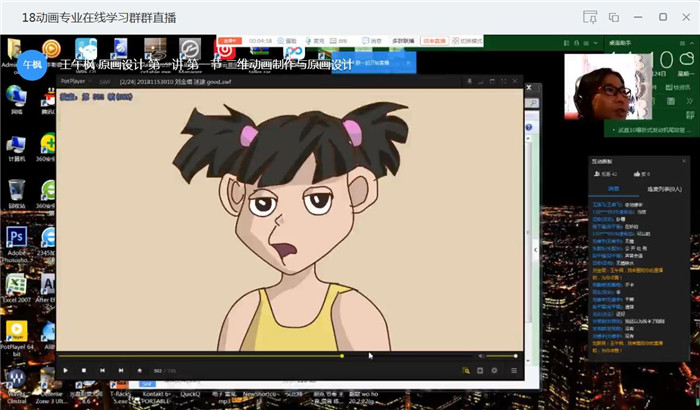
Task: Collapse 桌面助手 with up chevron
Action: pyautogui.click(x=692, y=43)
